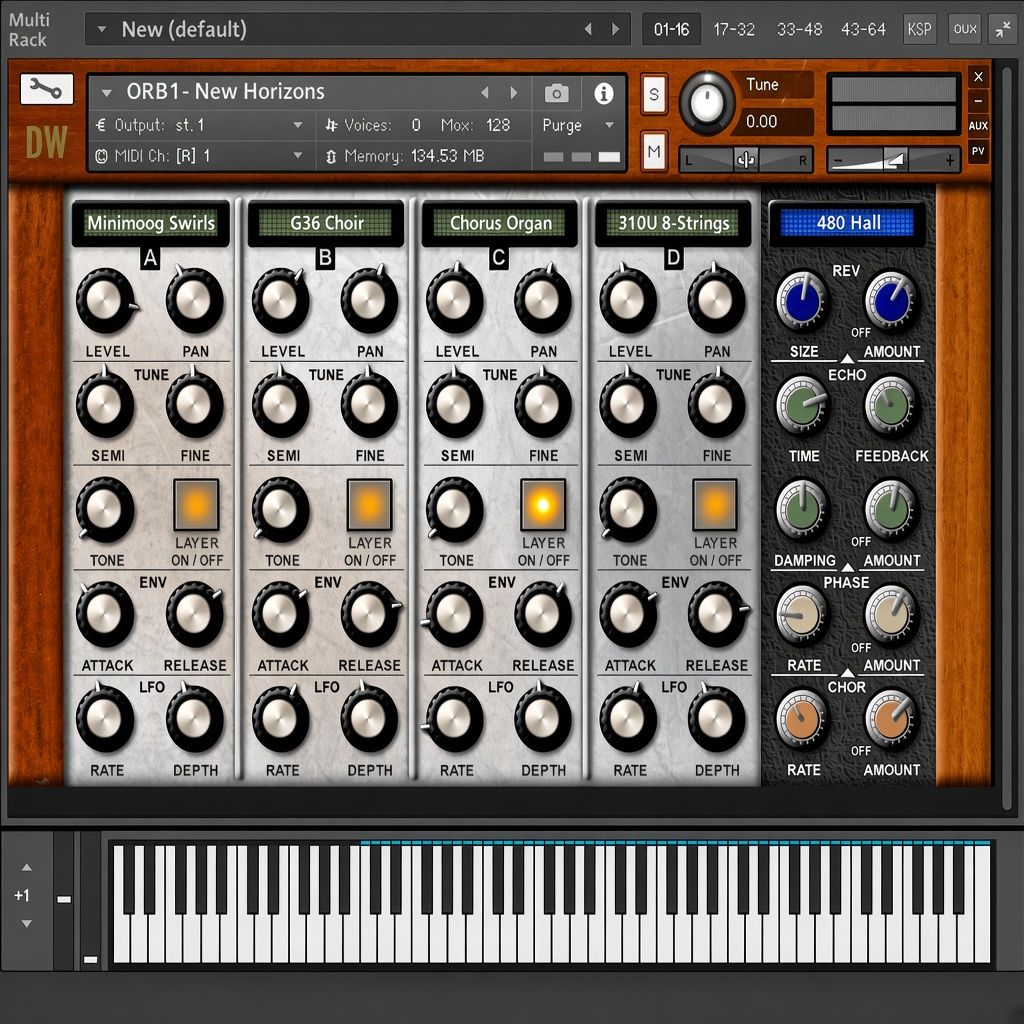Click the pitch bend wheel strip
Viewport: 1024px width, 1024px height.
coord(64,900)
